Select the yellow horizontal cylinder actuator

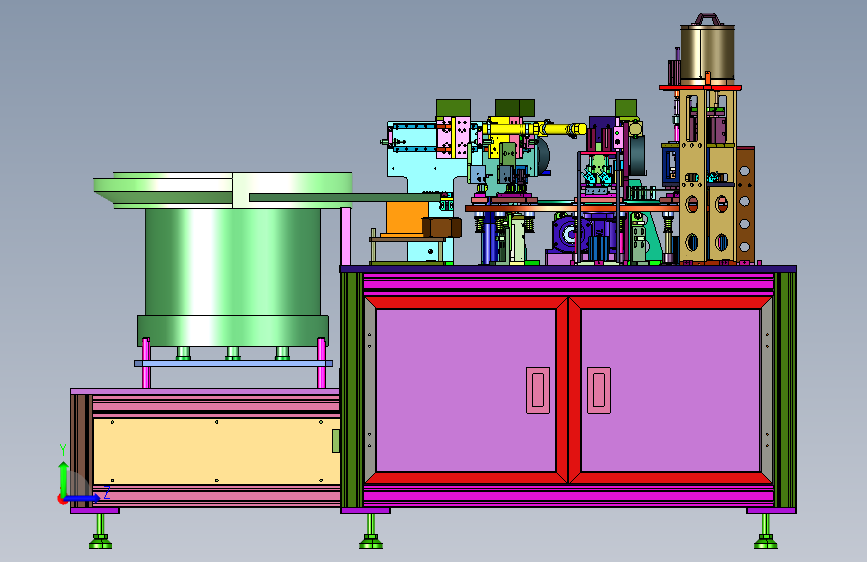coord(534,129)
